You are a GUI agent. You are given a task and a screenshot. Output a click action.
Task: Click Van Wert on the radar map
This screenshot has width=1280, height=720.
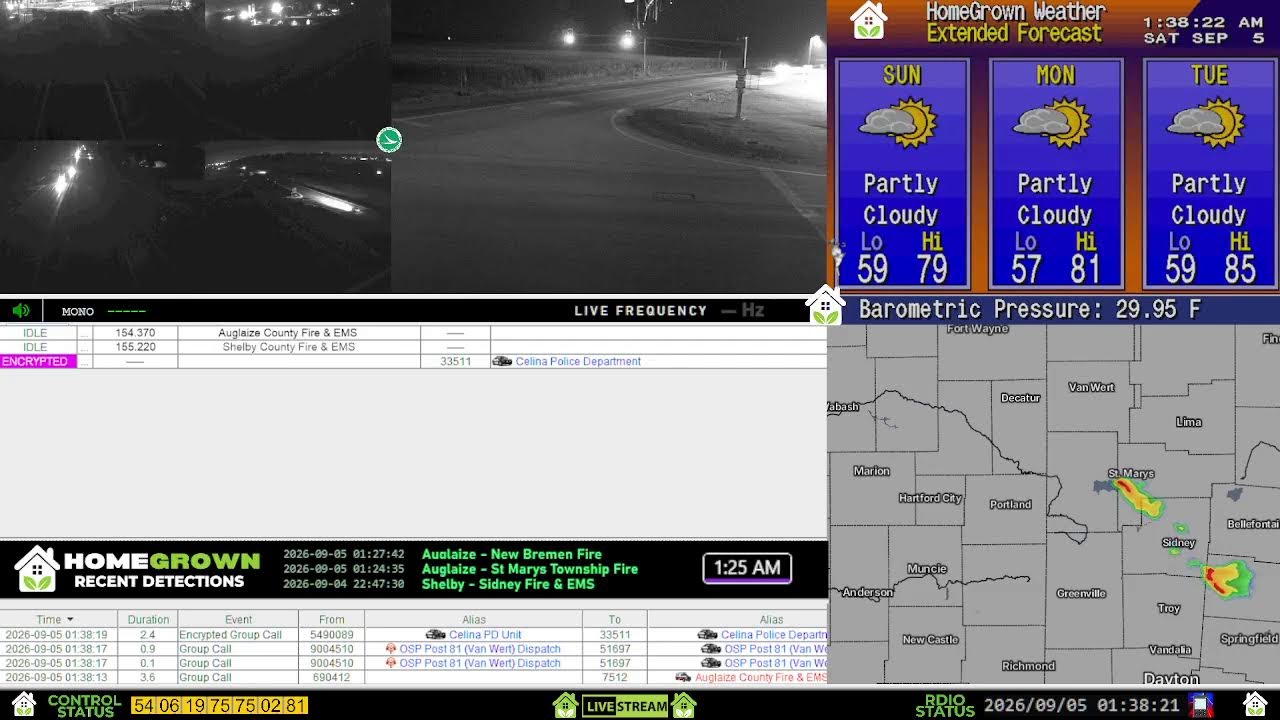pos(1091,387)
